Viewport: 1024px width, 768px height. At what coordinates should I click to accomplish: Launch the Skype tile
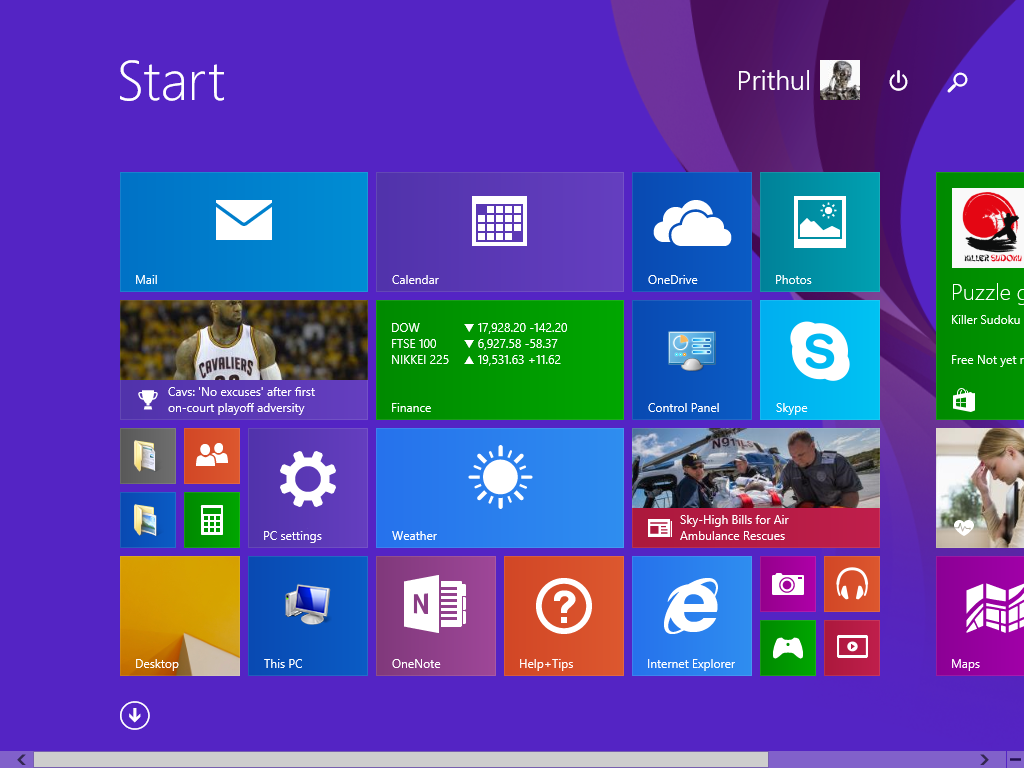pyautogui.click(x=820, y=360)
